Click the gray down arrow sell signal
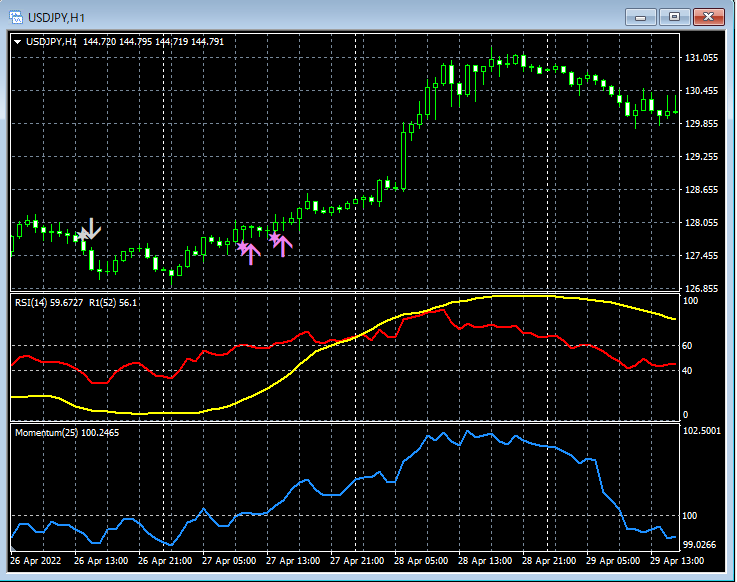This screenshot has width=737, height=582. point(90,229)
